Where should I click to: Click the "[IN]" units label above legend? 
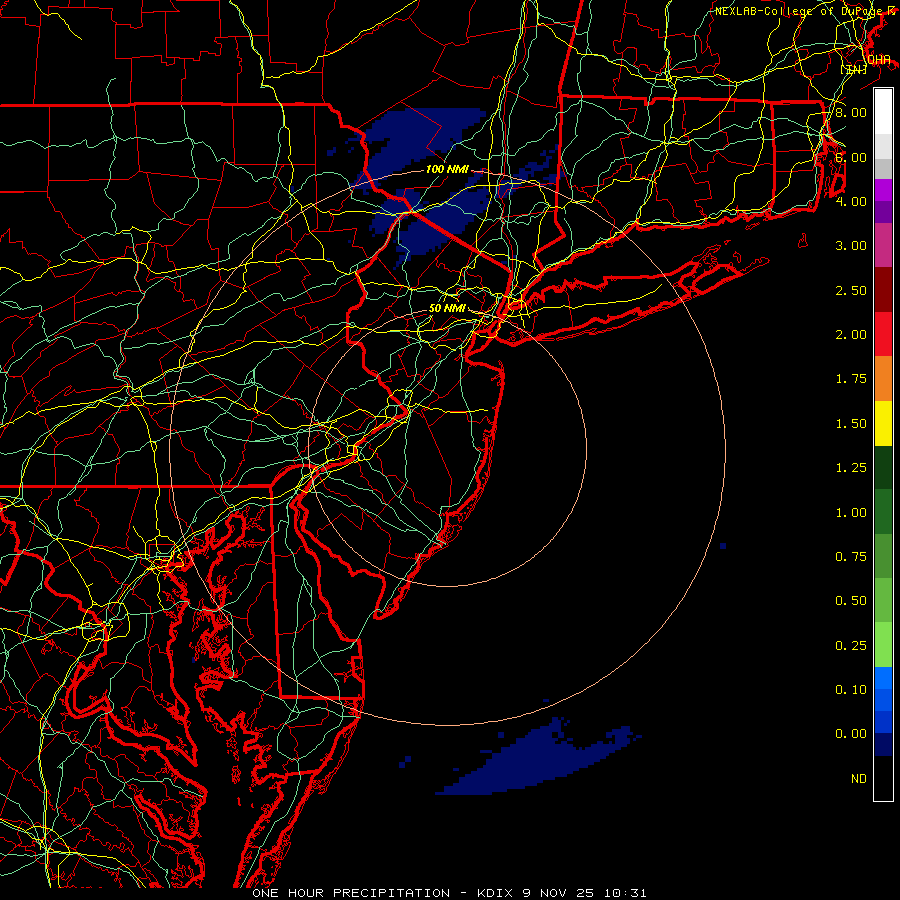(854, 69)
